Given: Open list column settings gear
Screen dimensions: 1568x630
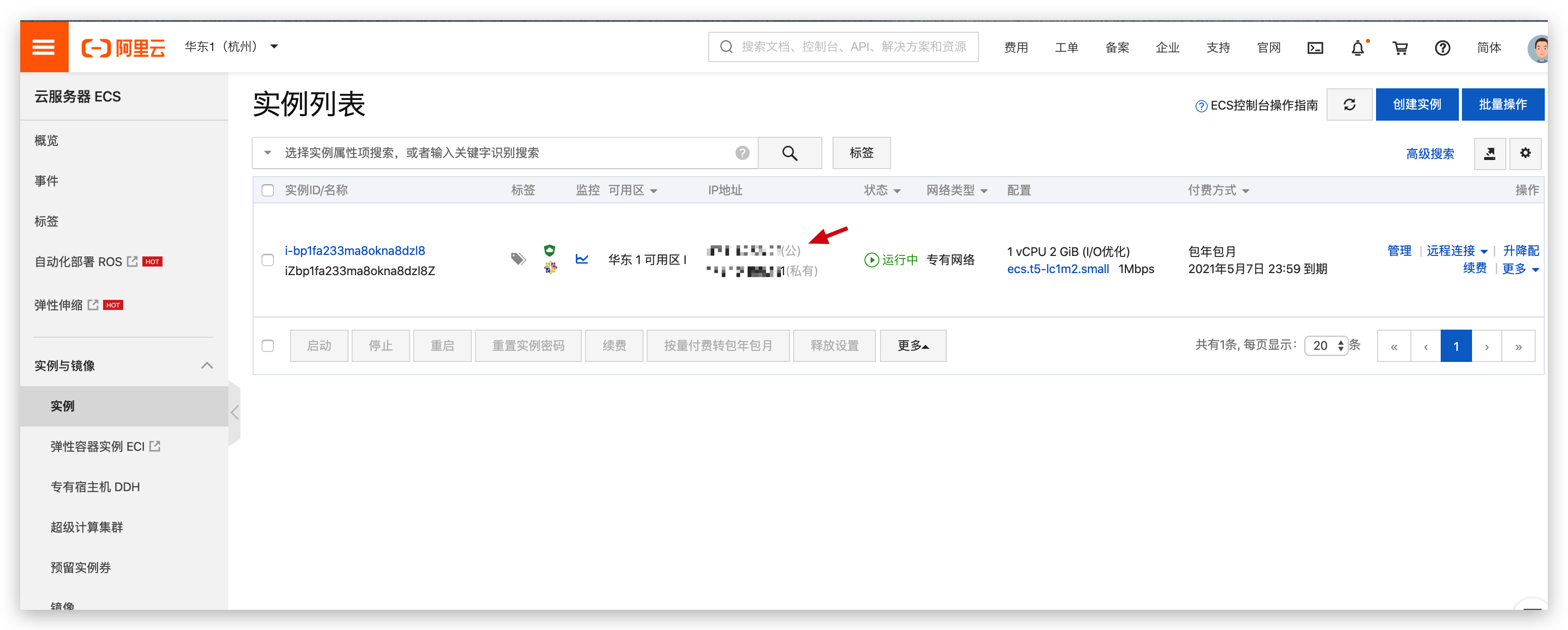Looking at the screenshot, I should (1526, 153).
